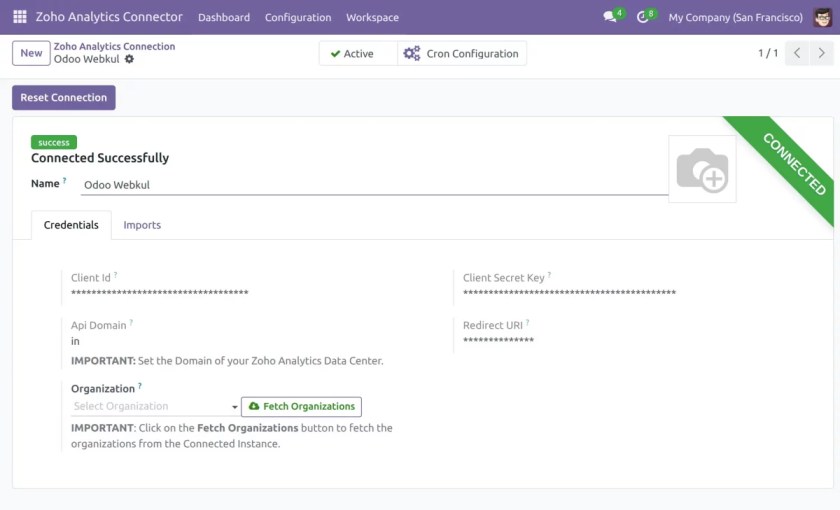Open the Dashboard menu
840x510 pixels.
click(224, 17)
